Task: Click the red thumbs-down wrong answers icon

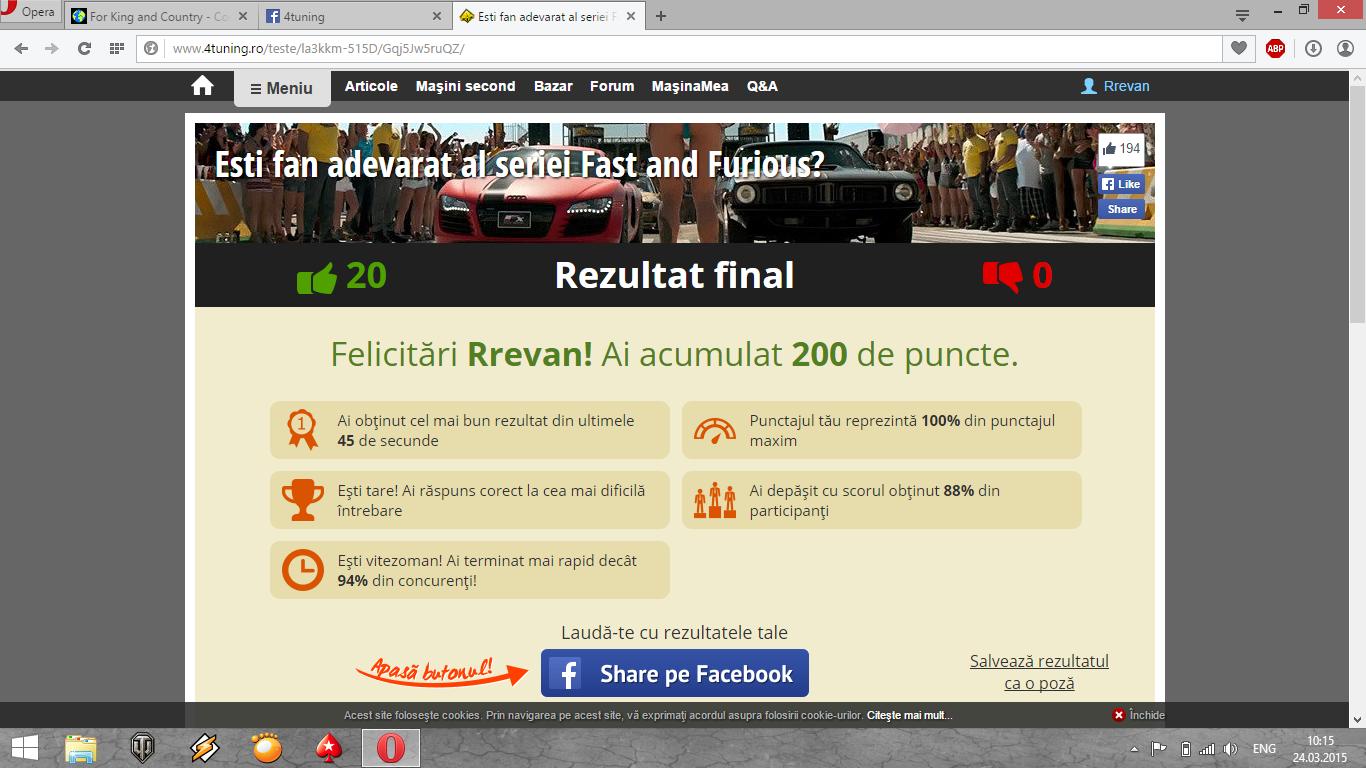Action: [x=1003, y=276]
